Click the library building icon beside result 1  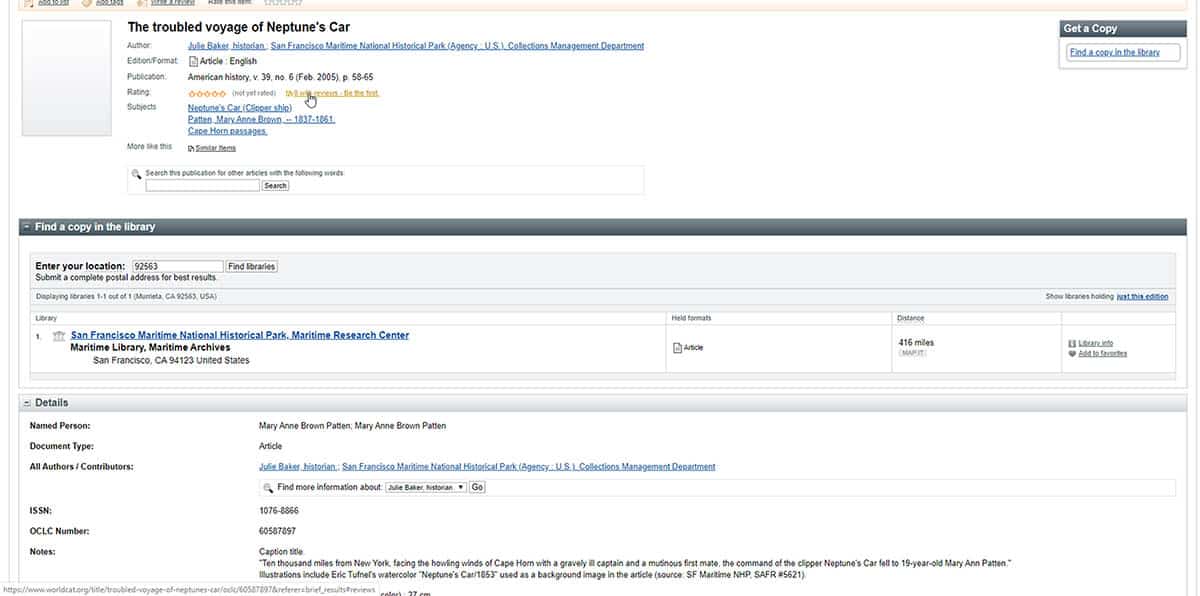tap(59, 336)
